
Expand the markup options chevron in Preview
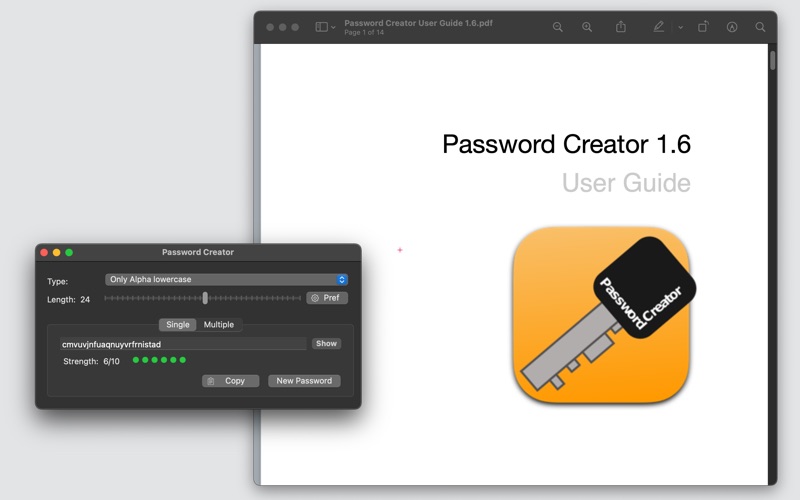point(681,28)
